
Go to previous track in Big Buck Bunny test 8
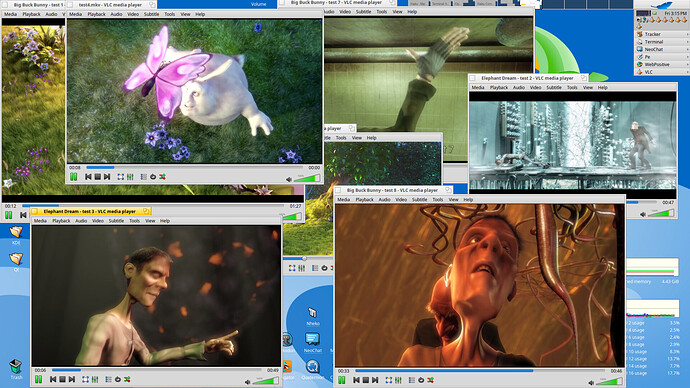(356, 380)
